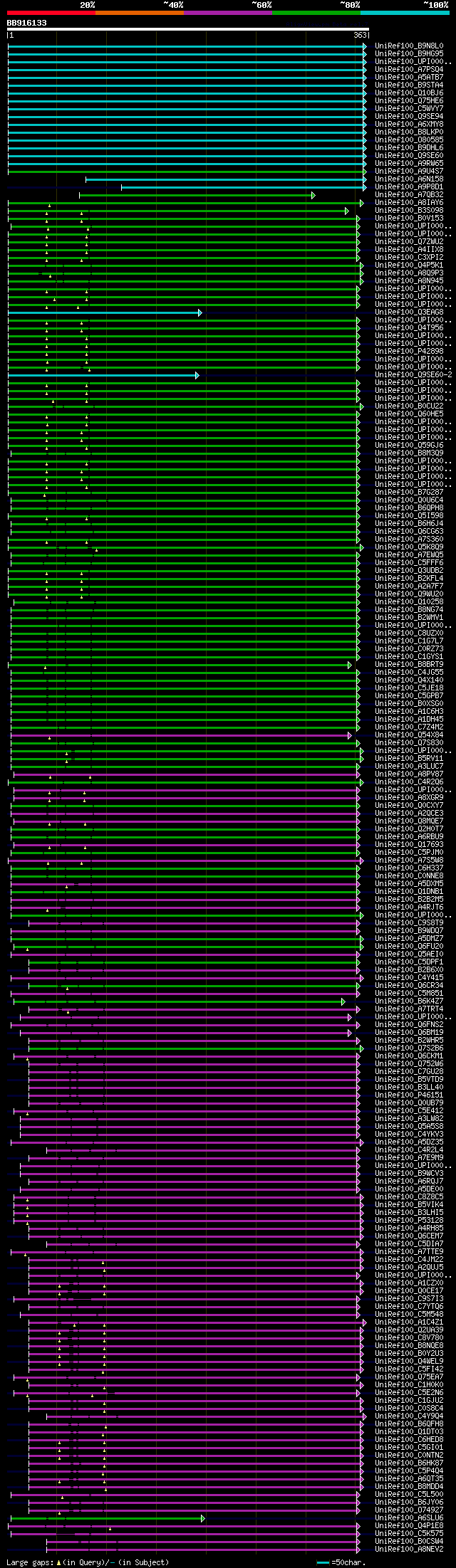Image resolution: width=456 pixels, height=1568 pixels.
Task: Click the UniRef100_A7QB32 hit label
Action: coord(409,195)
